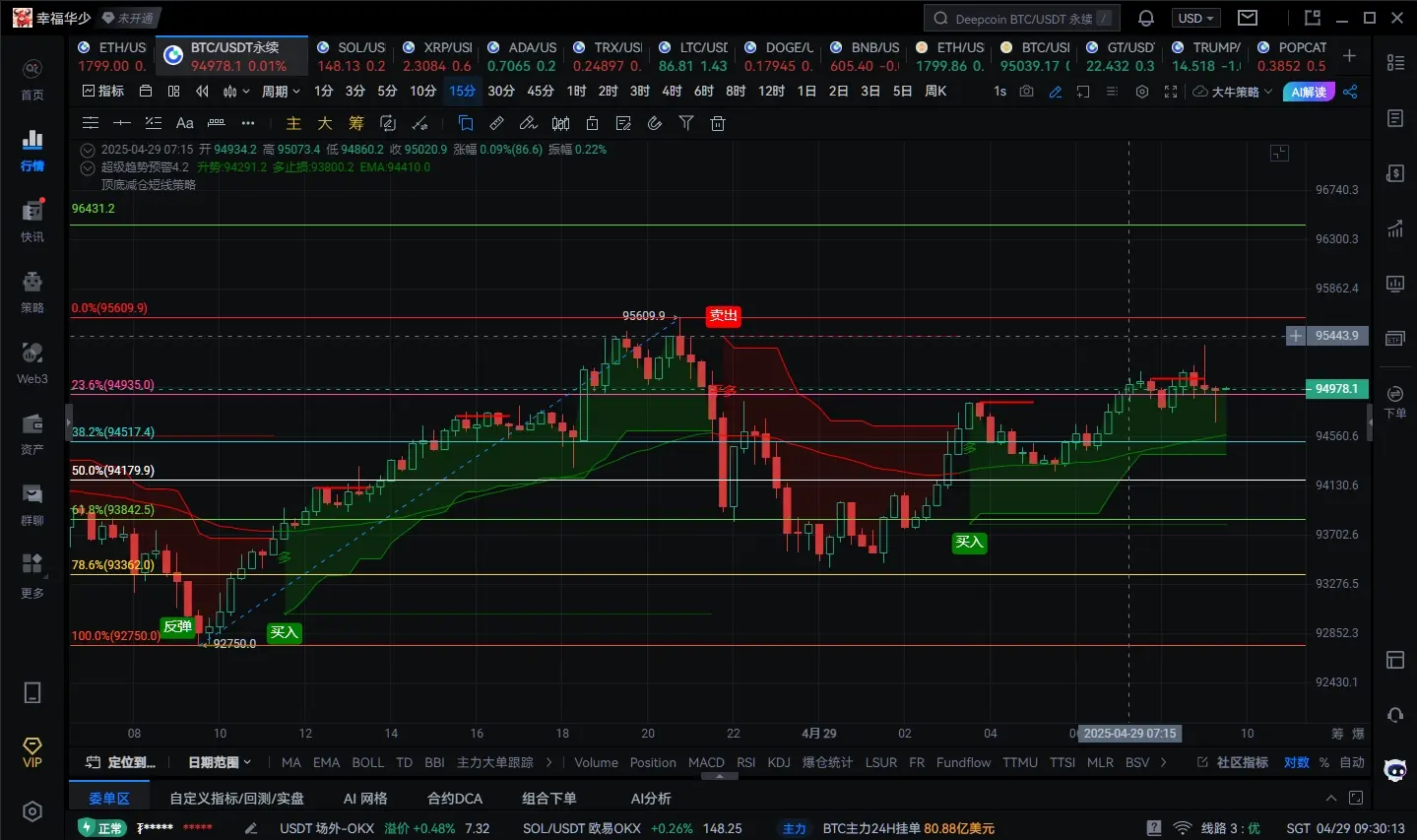This screenshot has width=1417, height=840.
Task: Open the mail envelope icon
Action: [1248, 18]
